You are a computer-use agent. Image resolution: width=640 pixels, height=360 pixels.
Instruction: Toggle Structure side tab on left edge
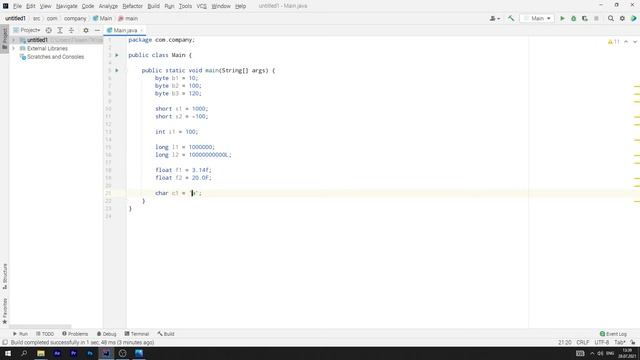pos(4,276)
